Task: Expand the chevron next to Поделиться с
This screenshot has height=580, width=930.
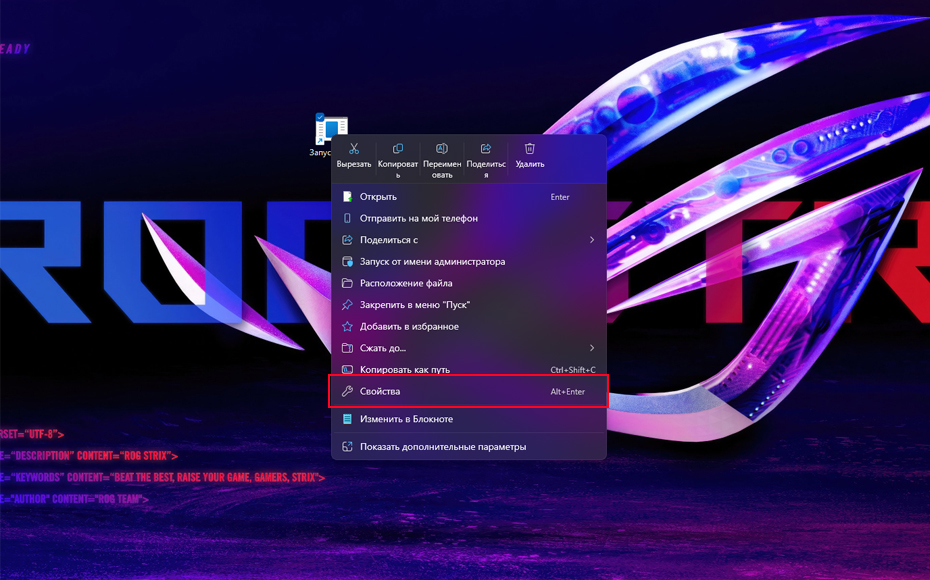Action: tap(591, 240)
